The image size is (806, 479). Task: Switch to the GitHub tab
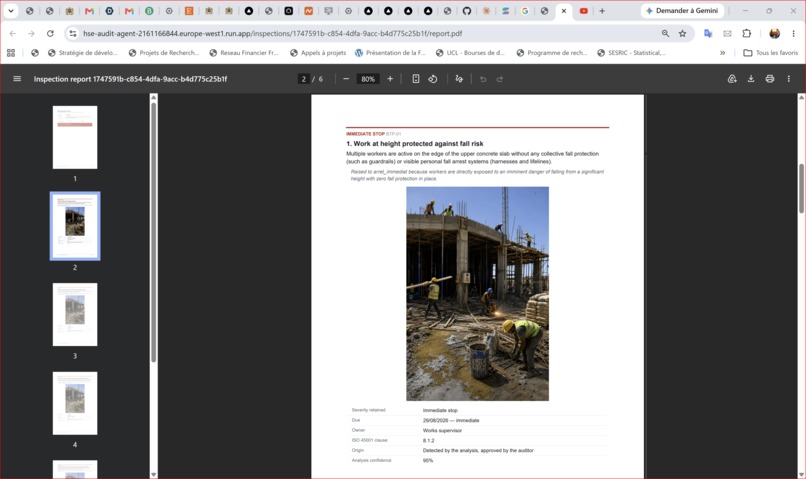[x=466, y=11]
